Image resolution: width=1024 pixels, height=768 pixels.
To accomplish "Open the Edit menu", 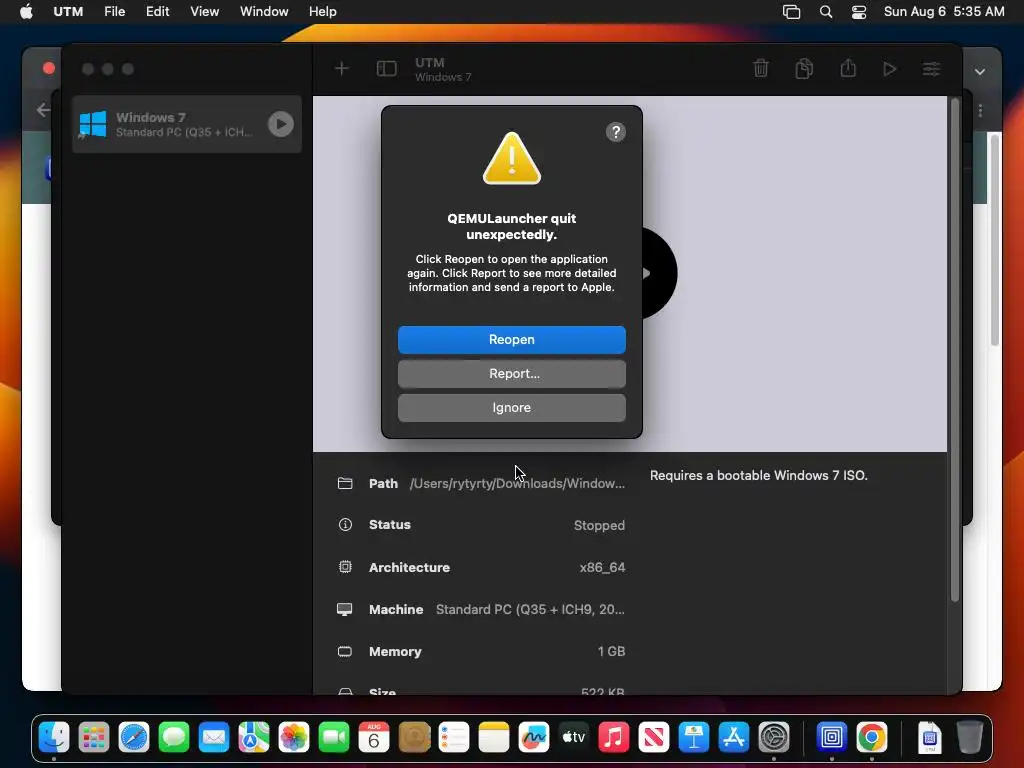I will (x=157, y=11).
